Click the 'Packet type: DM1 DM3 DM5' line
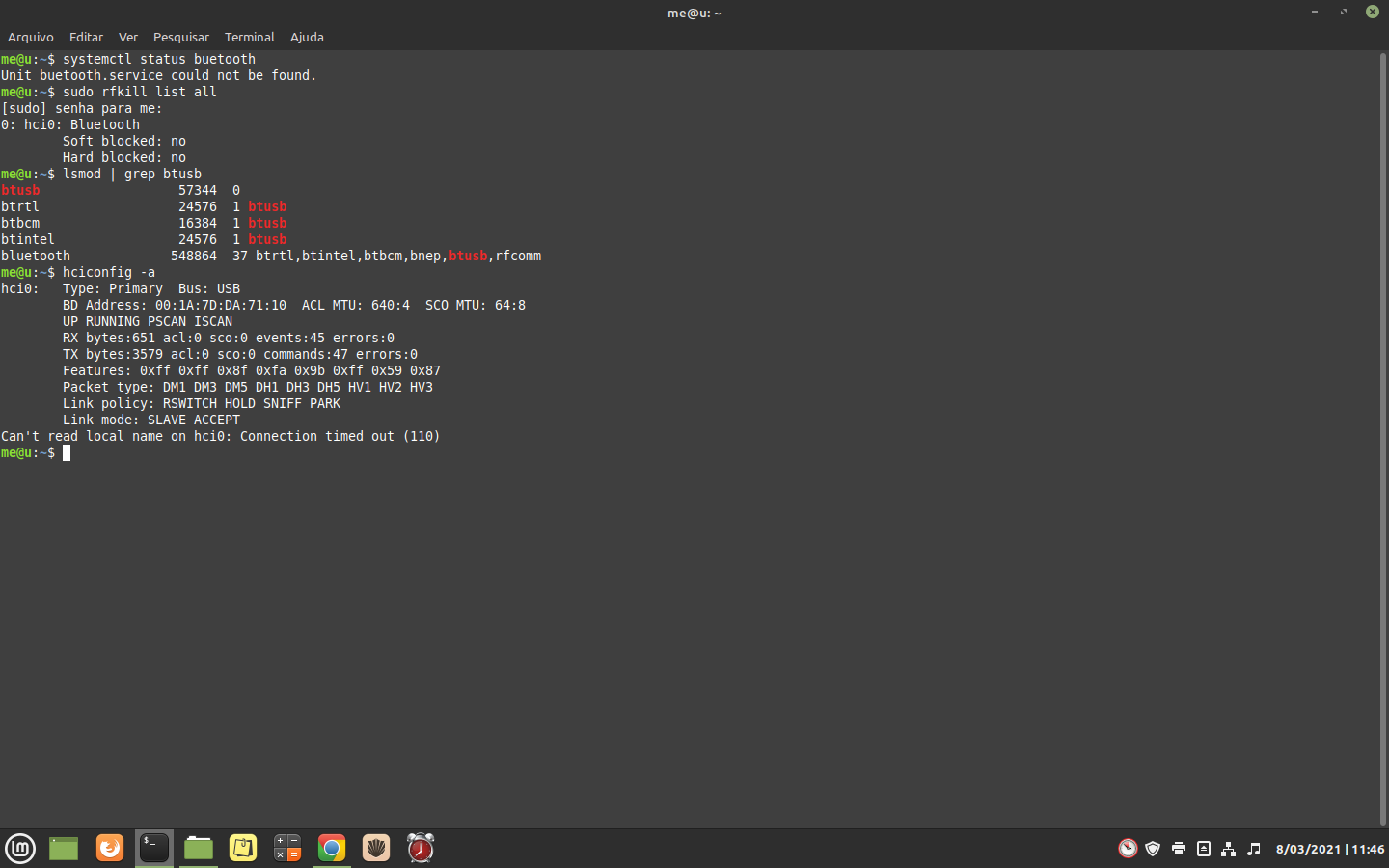Viewport: 1389px width, 868px height. point(248,387)
